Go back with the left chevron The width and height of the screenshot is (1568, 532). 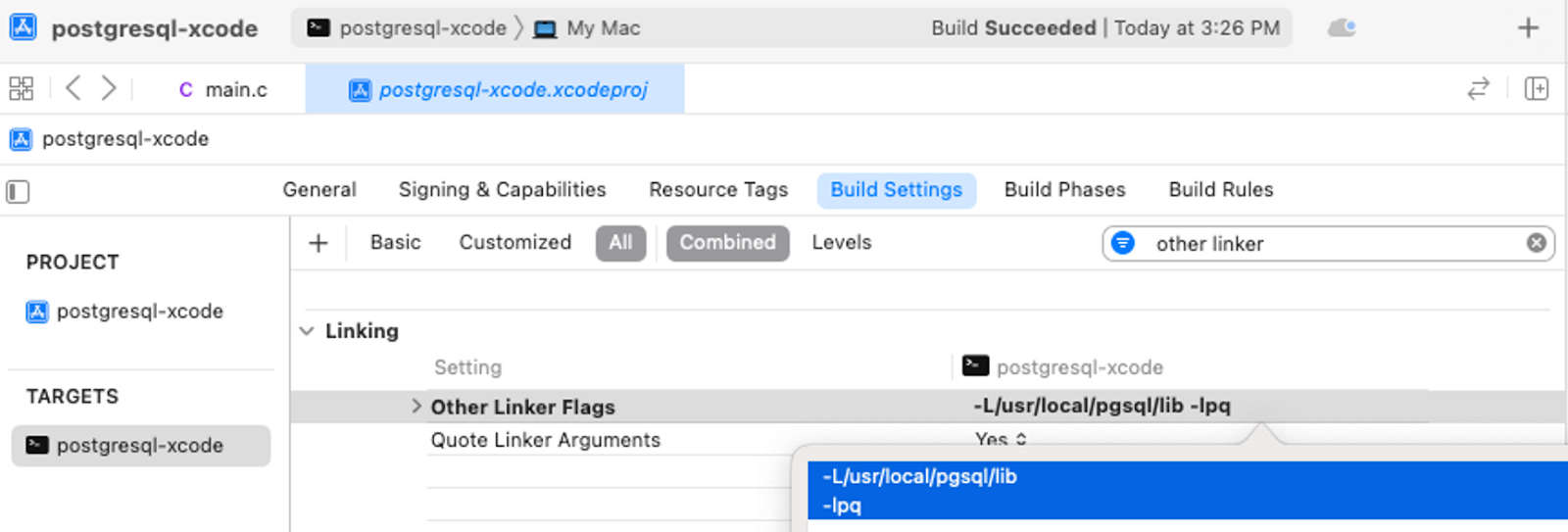click(x=73, y=88)
